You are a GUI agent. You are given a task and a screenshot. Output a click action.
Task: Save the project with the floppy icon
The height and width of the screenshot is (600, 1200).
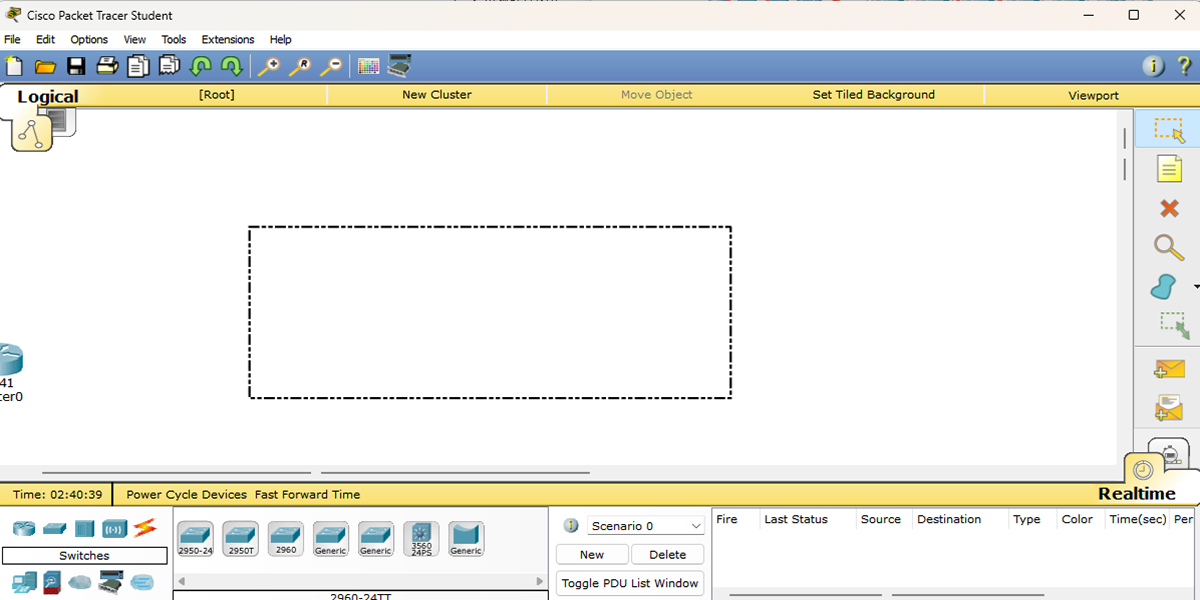click(76, 67)
